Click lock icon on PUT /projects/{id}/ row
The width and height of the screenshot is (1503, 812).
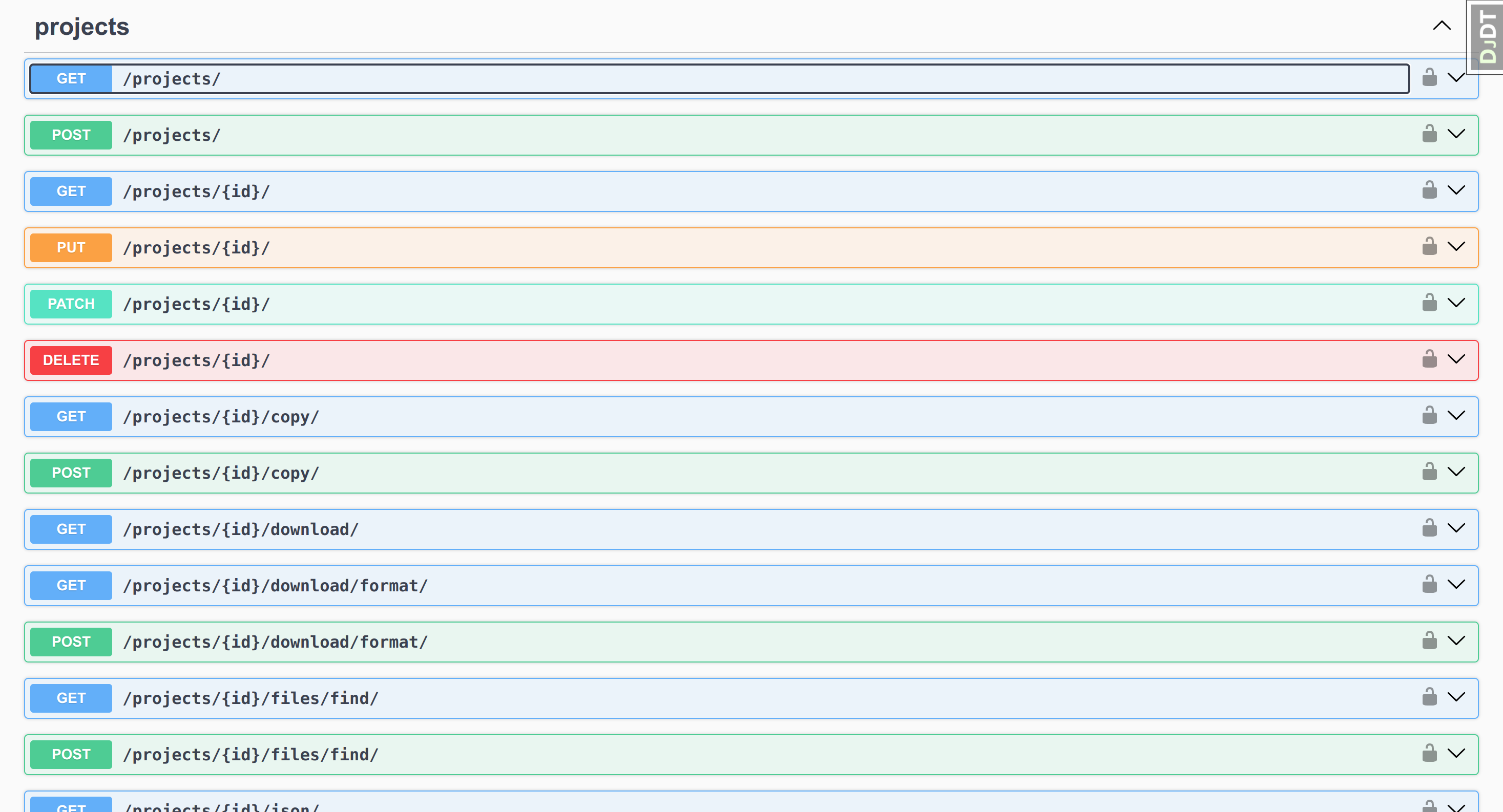pyautogui.click(x=1429, y=246)
